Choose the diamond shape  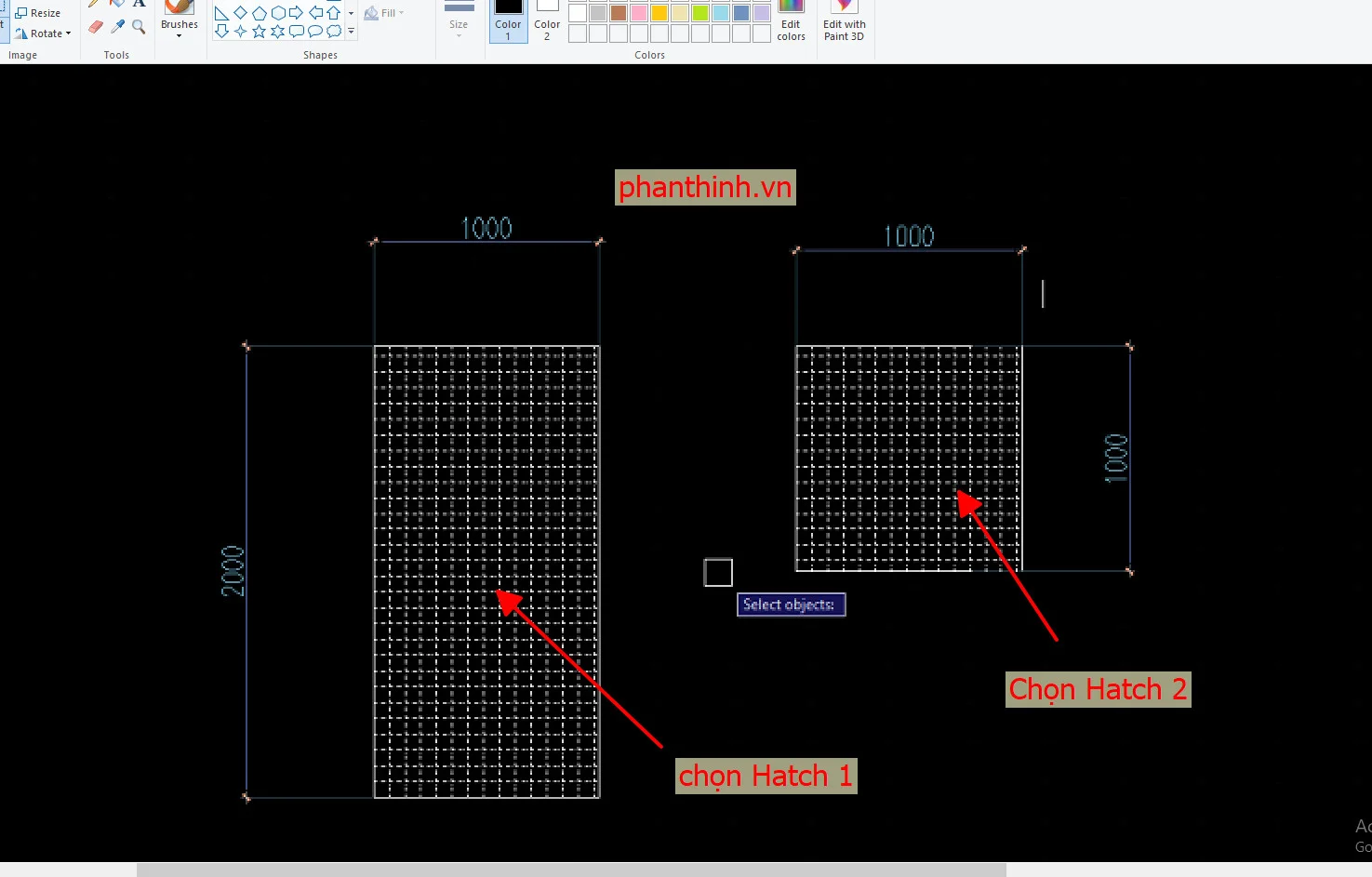[x=240, y=13]
